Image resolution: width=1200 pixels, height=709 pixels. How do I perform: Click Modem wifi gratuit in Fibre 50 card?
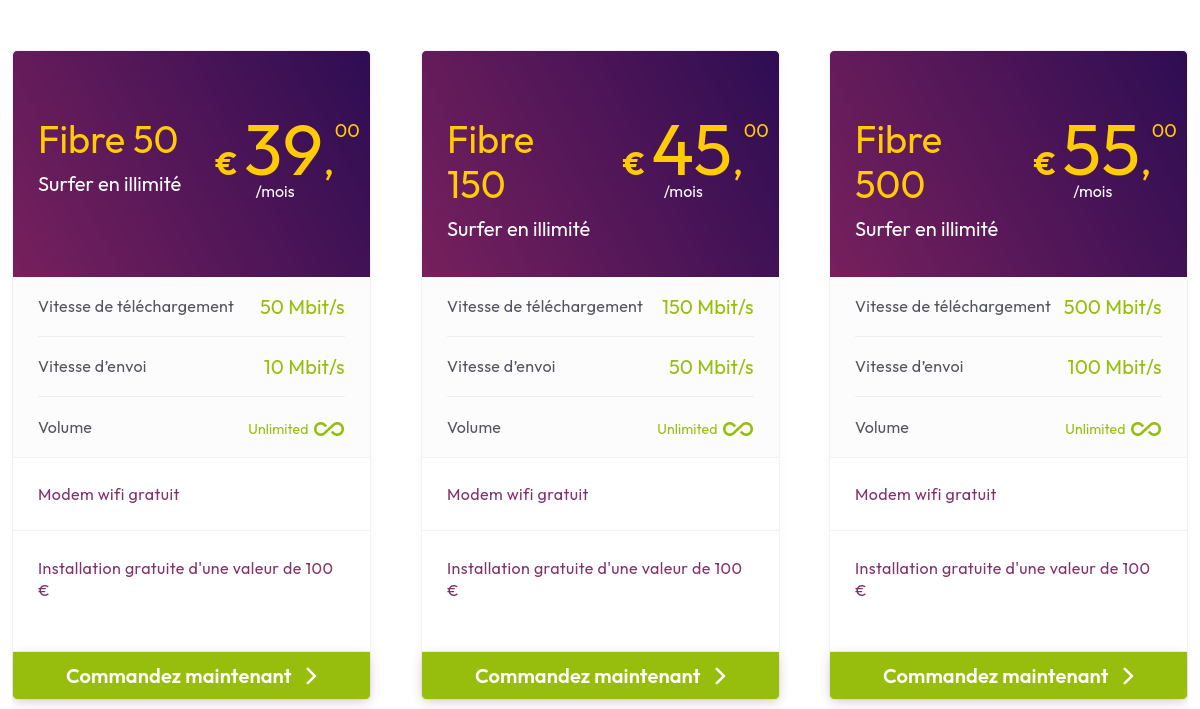pyautogui.click(x=109, y=494)
